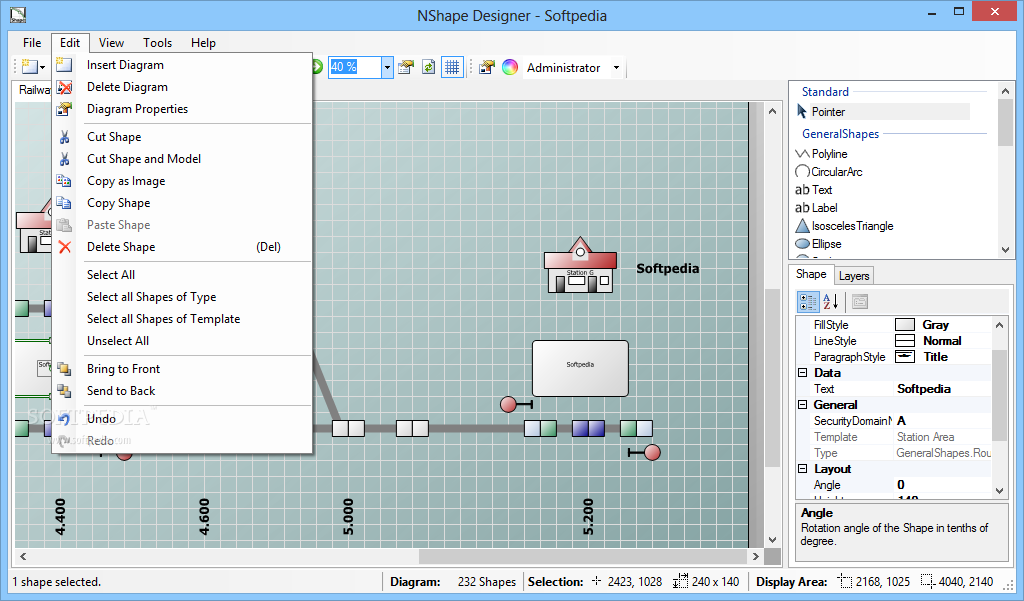
Task: Click Send to Back icon
Action: point(64,391)
